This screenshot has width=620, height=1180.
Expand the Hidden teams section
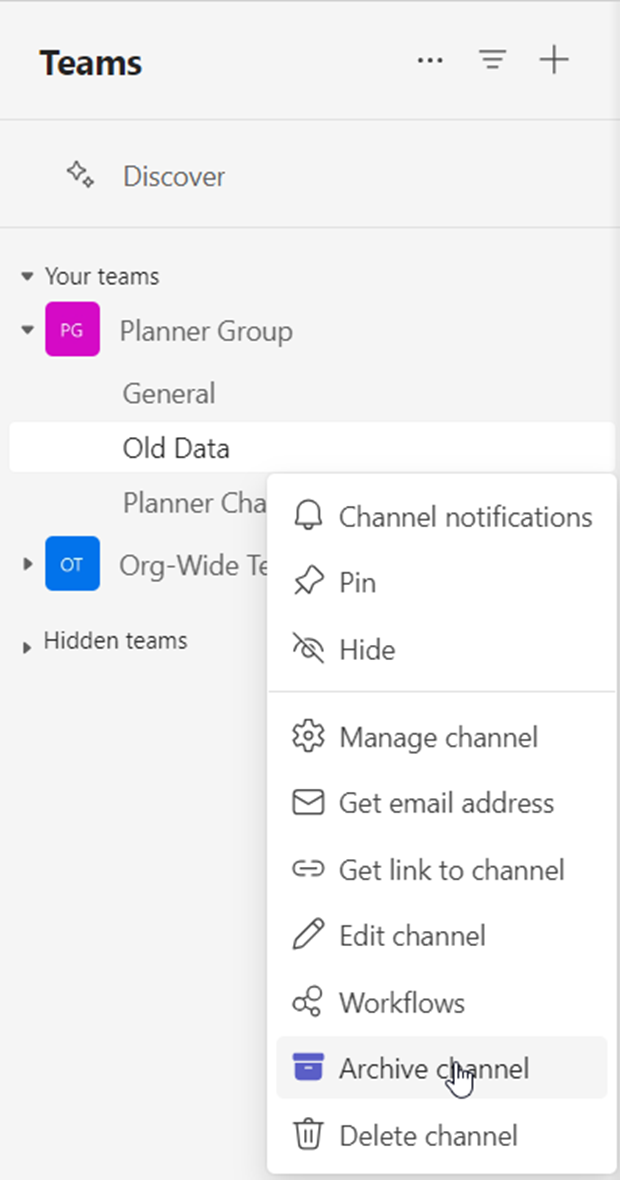tap(24, 641)
